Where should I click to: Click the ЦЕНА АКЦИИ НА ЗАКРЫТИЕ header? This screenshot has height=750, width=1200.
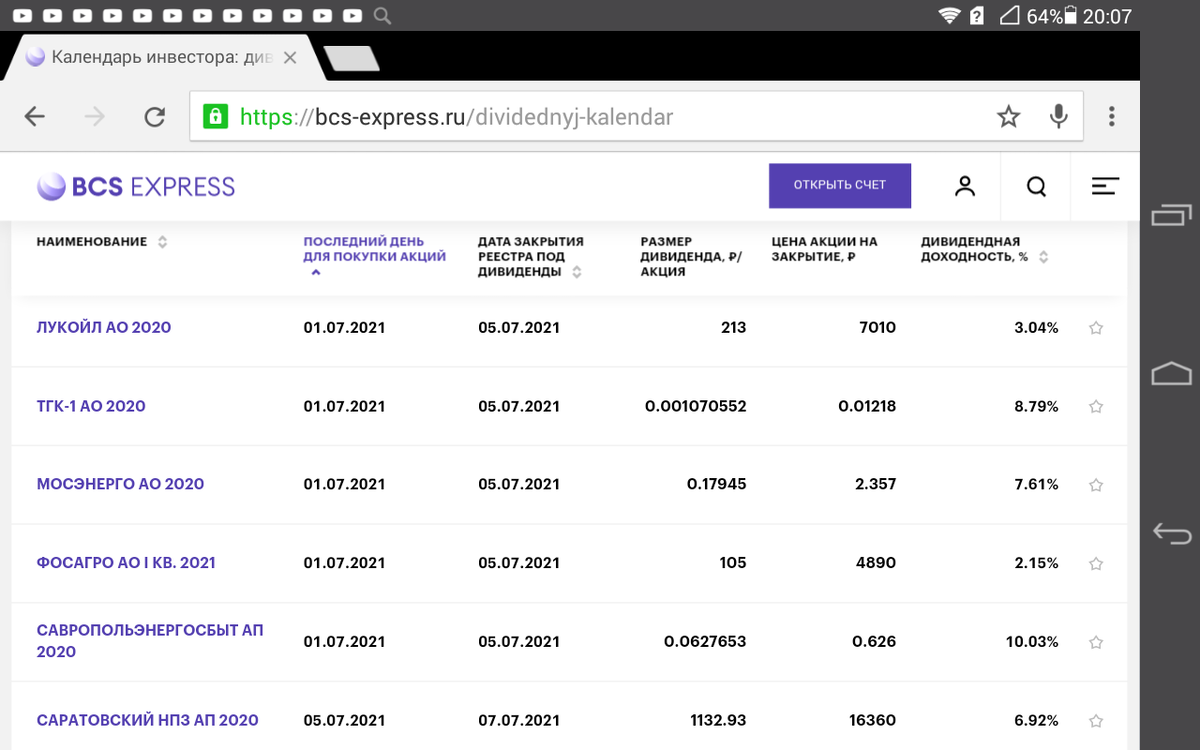pyautogui.click(x=824, y=250)
